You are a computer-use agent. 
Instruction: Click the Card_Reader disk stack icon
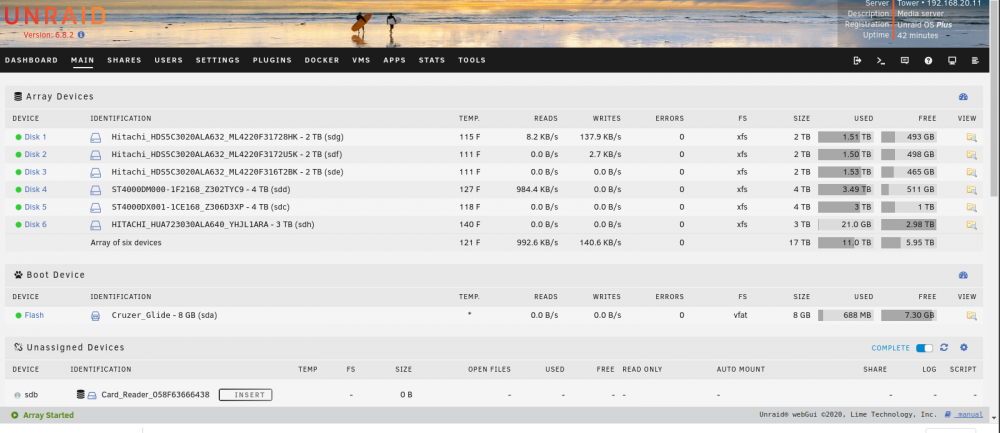tap(80, 395)
